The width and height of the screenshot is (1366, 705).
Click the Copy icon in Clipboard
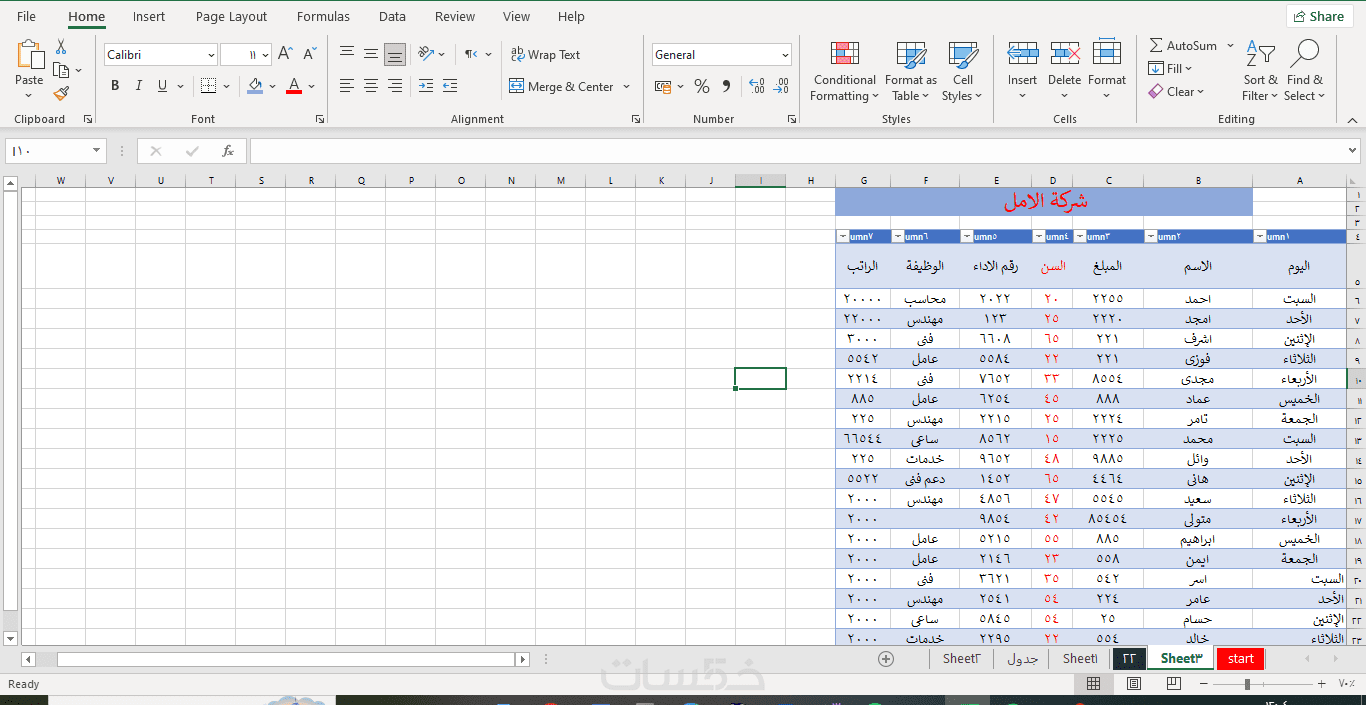[61, 70]
